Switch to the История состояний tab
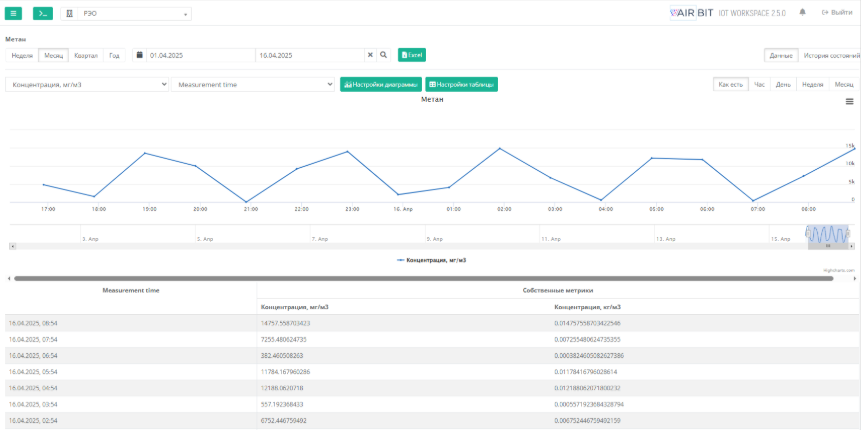 [830, 55]
